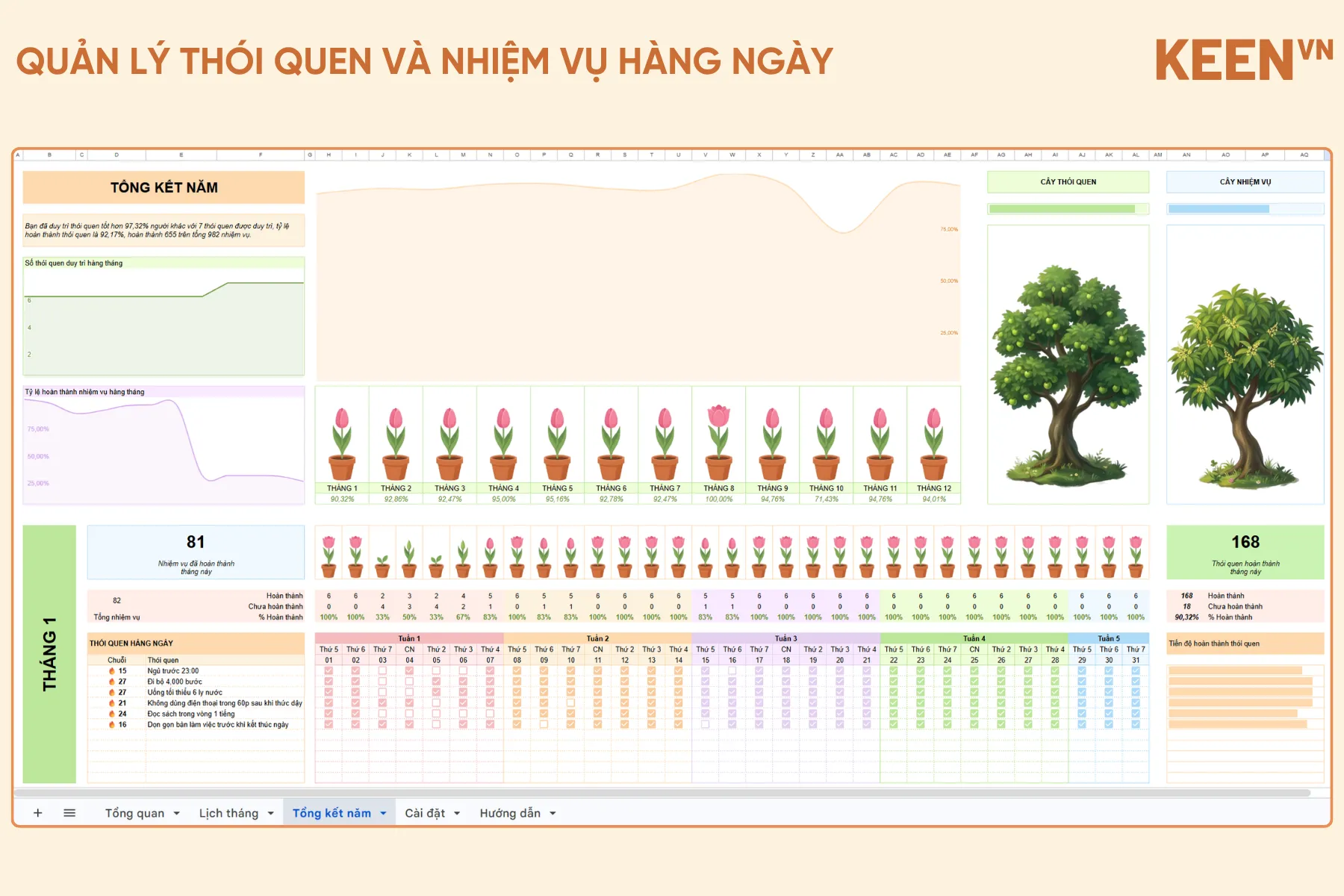Switch to the Hướng dẫn sheet tab

(510, 813)
